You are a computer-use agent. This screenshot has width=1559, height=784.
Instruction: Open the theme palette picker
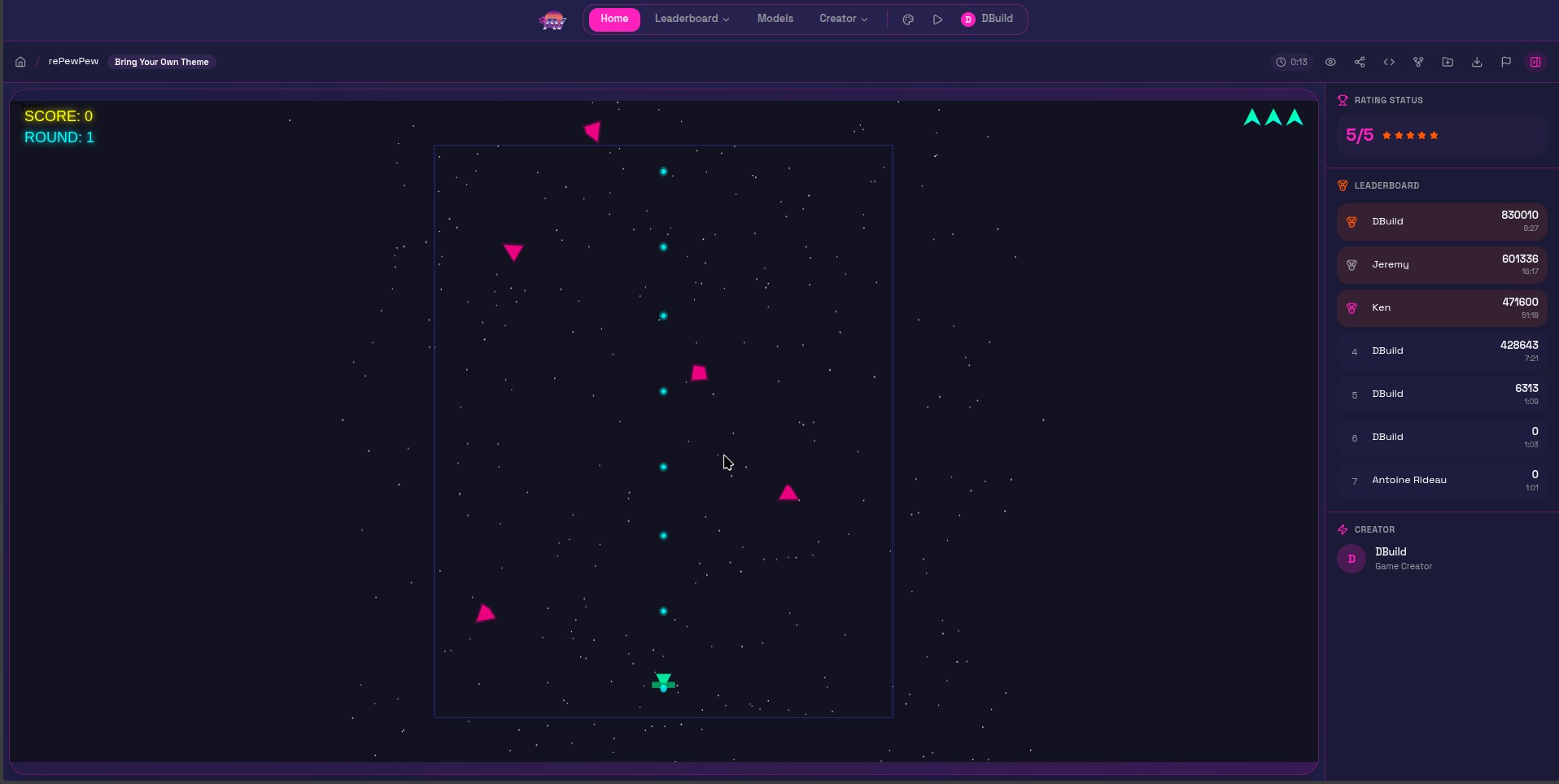907,19
